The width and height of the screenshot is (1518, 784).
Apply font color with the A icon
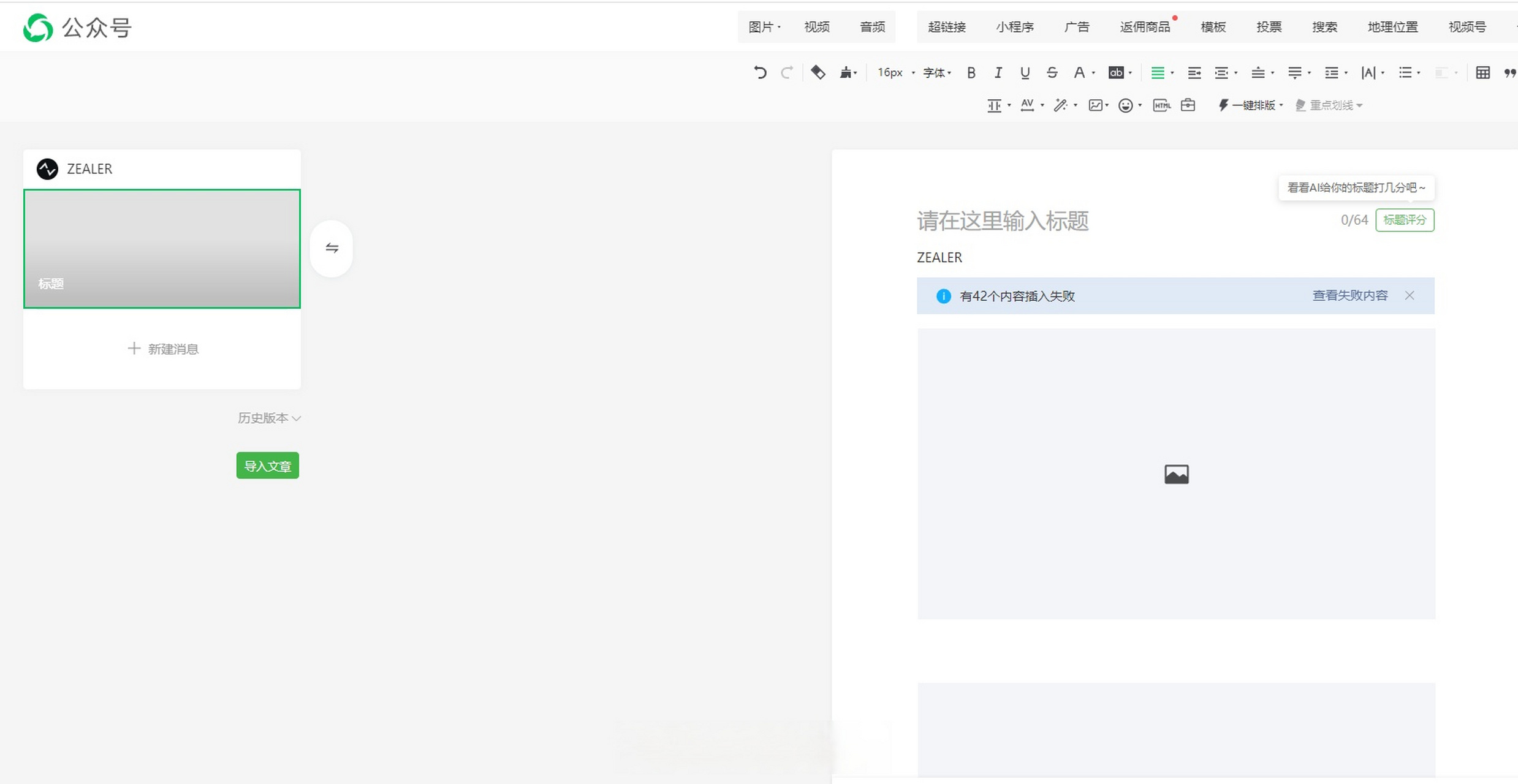tap(1079, 73)
